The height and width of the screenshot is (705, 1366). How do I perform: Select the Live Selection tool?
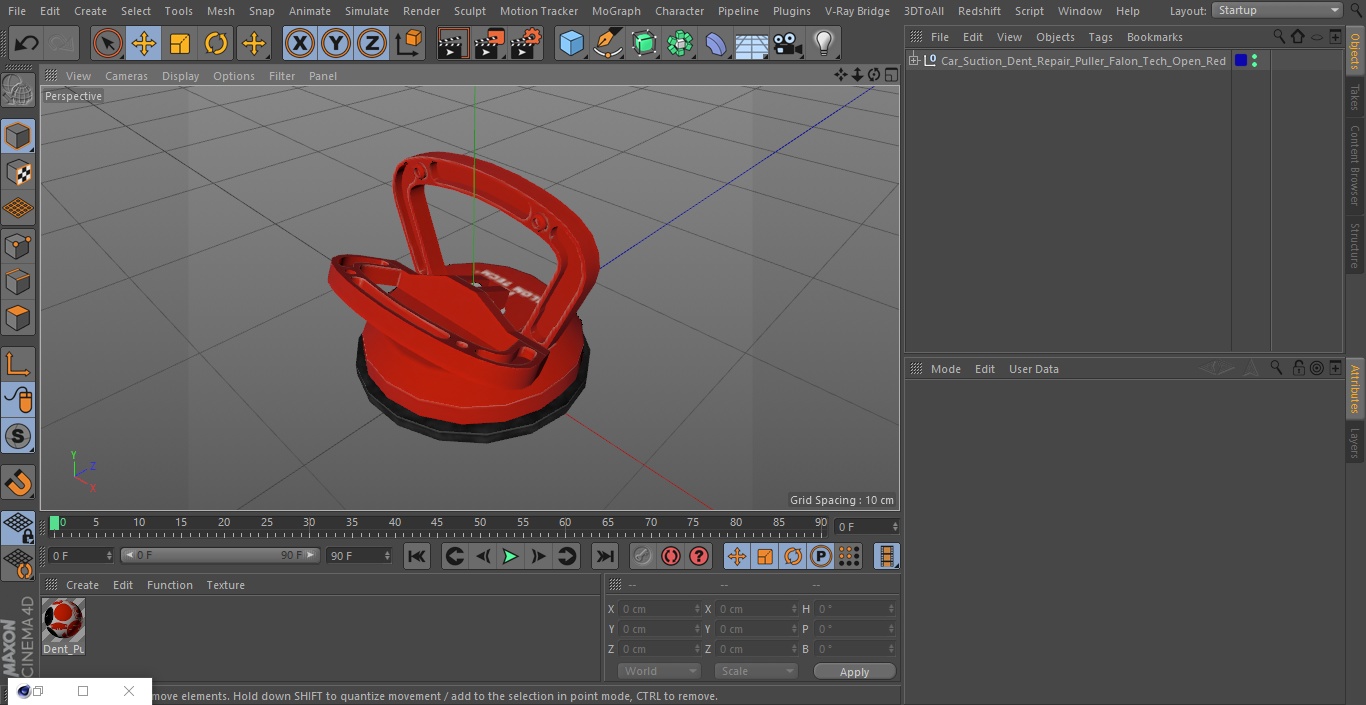coord(108,43)
